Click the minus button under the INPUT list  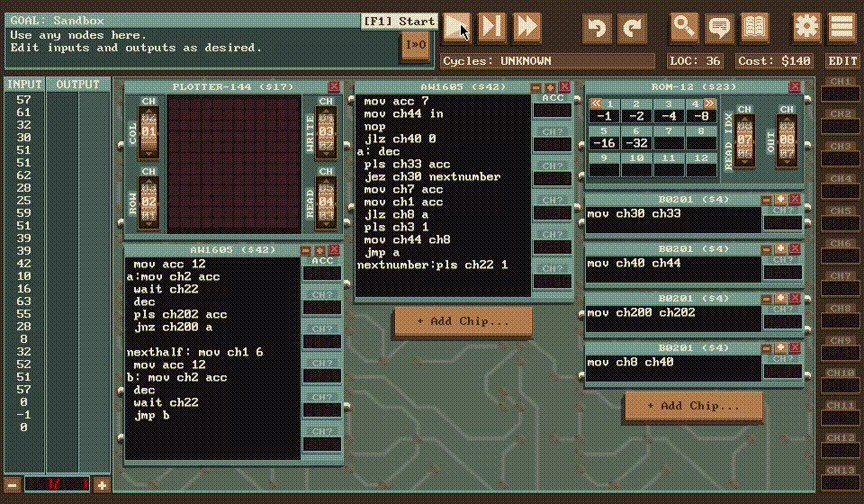12,485
